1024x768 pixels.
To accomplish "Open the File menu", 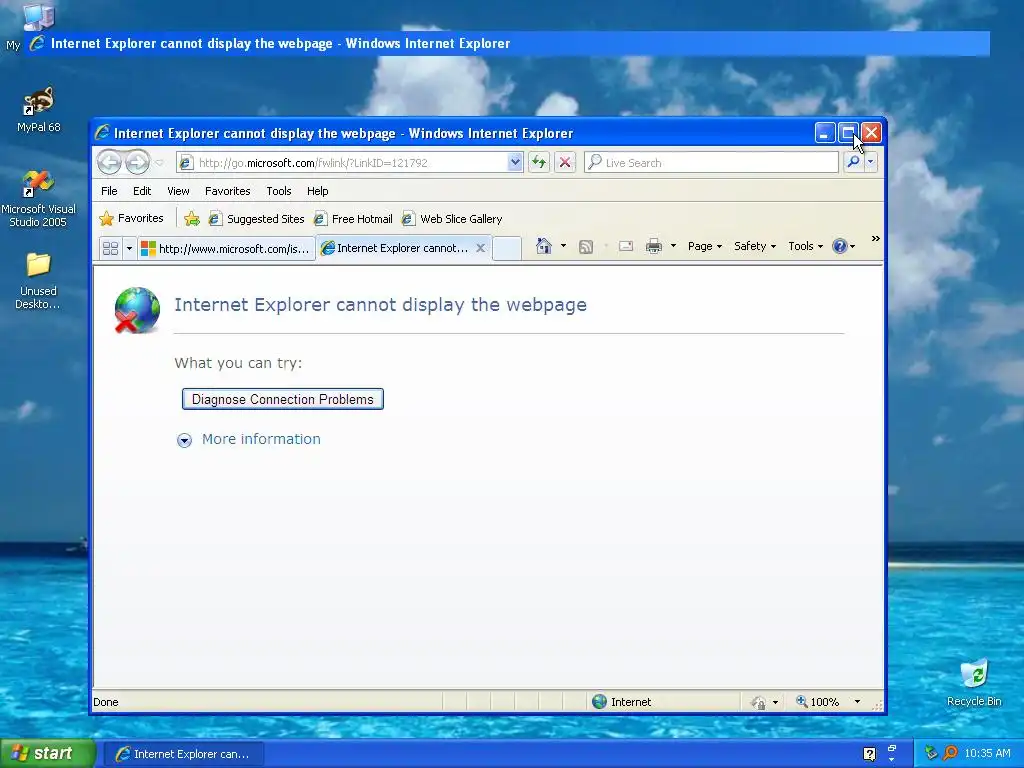I will point(109,191).
